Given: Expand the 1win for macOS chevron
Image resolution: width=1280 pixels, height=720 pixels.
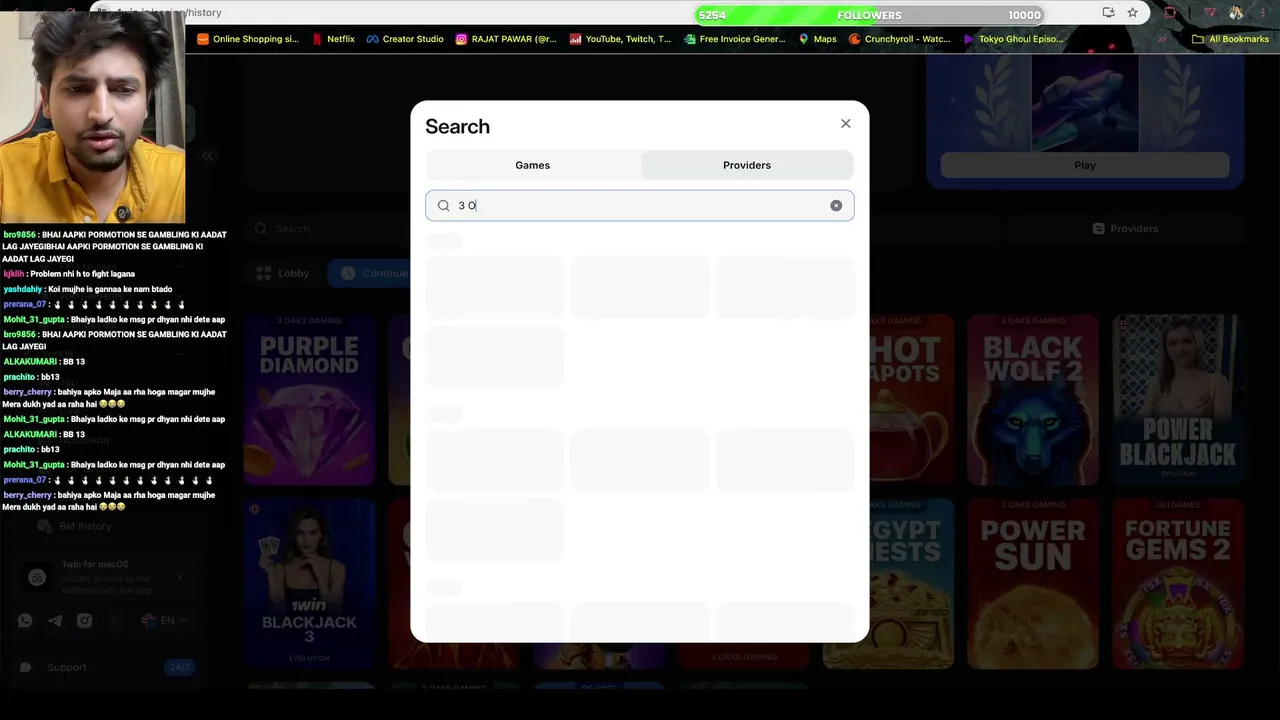Looking at the screenshot, I should pyautogui.click(x=179, y=577).
